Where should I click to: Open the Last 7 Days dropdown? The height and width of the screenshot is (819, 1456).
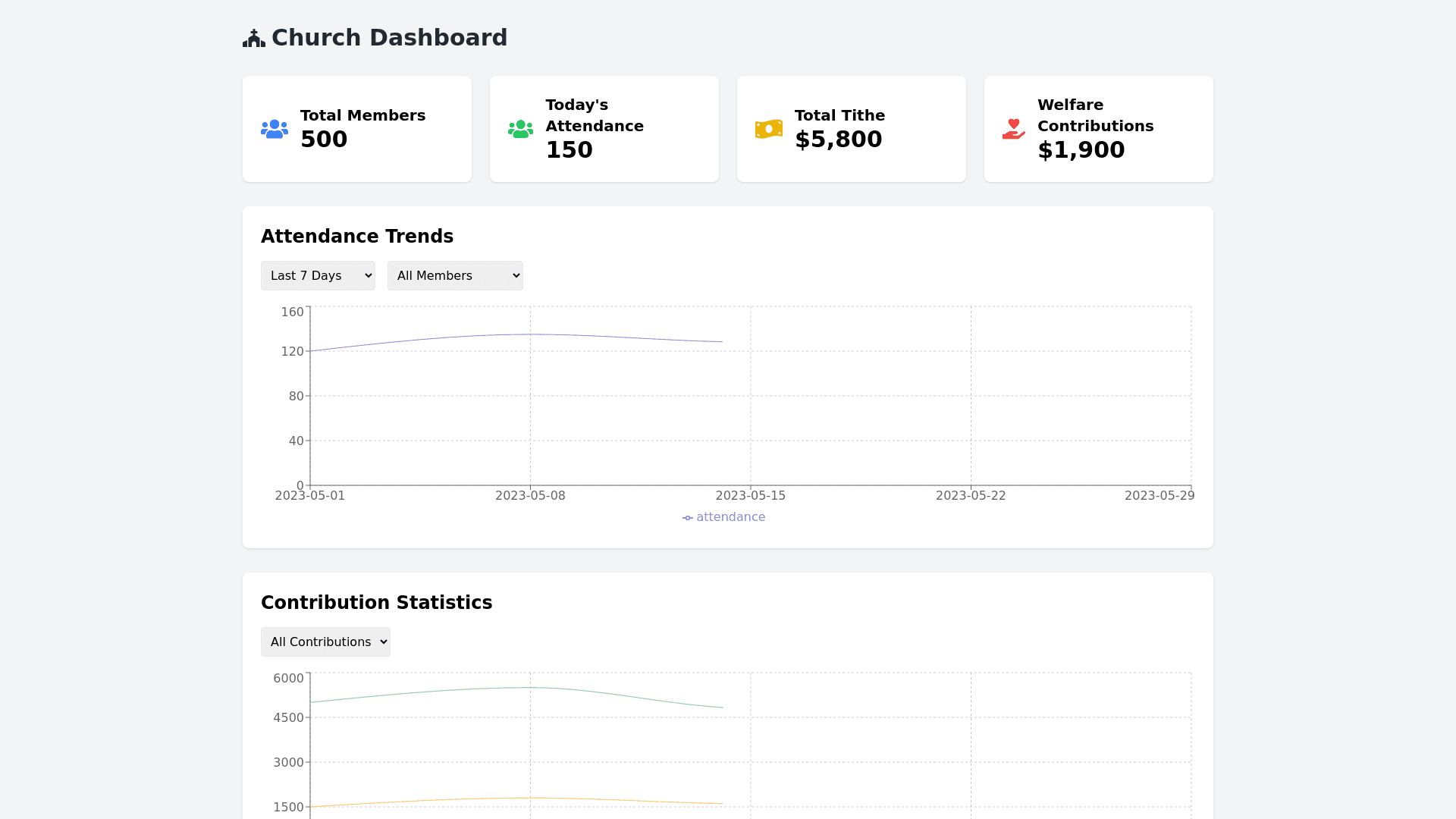click(x=318, y=276)
